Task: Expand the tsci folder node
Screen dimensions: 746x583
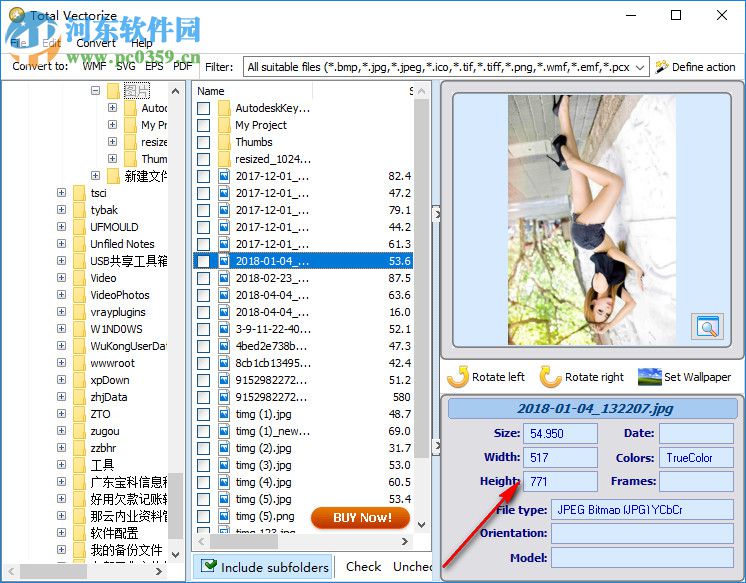Action: coord(61,193)
